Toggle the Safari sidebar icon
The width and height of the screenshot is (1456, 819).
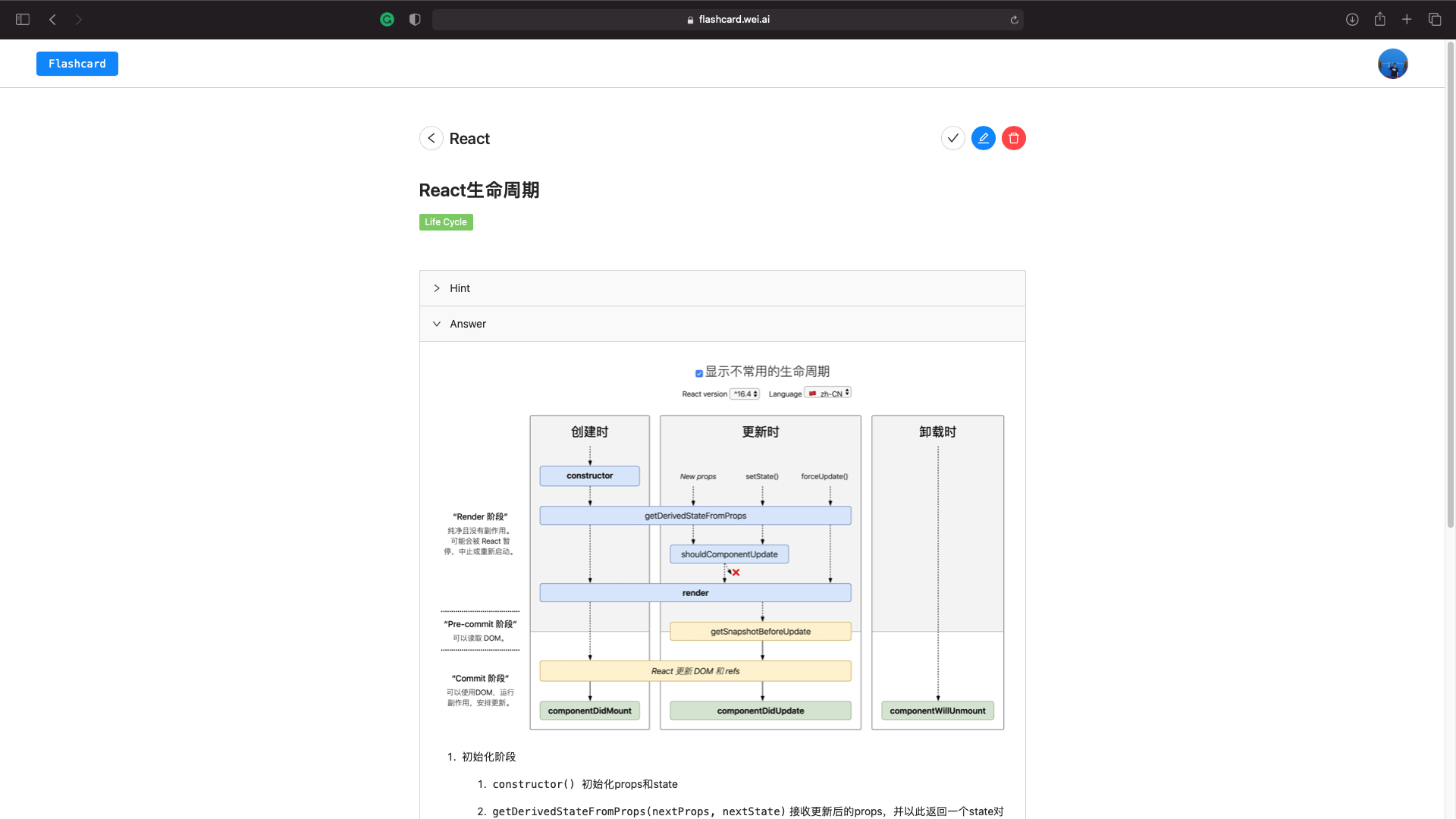[x=23, y=20]
